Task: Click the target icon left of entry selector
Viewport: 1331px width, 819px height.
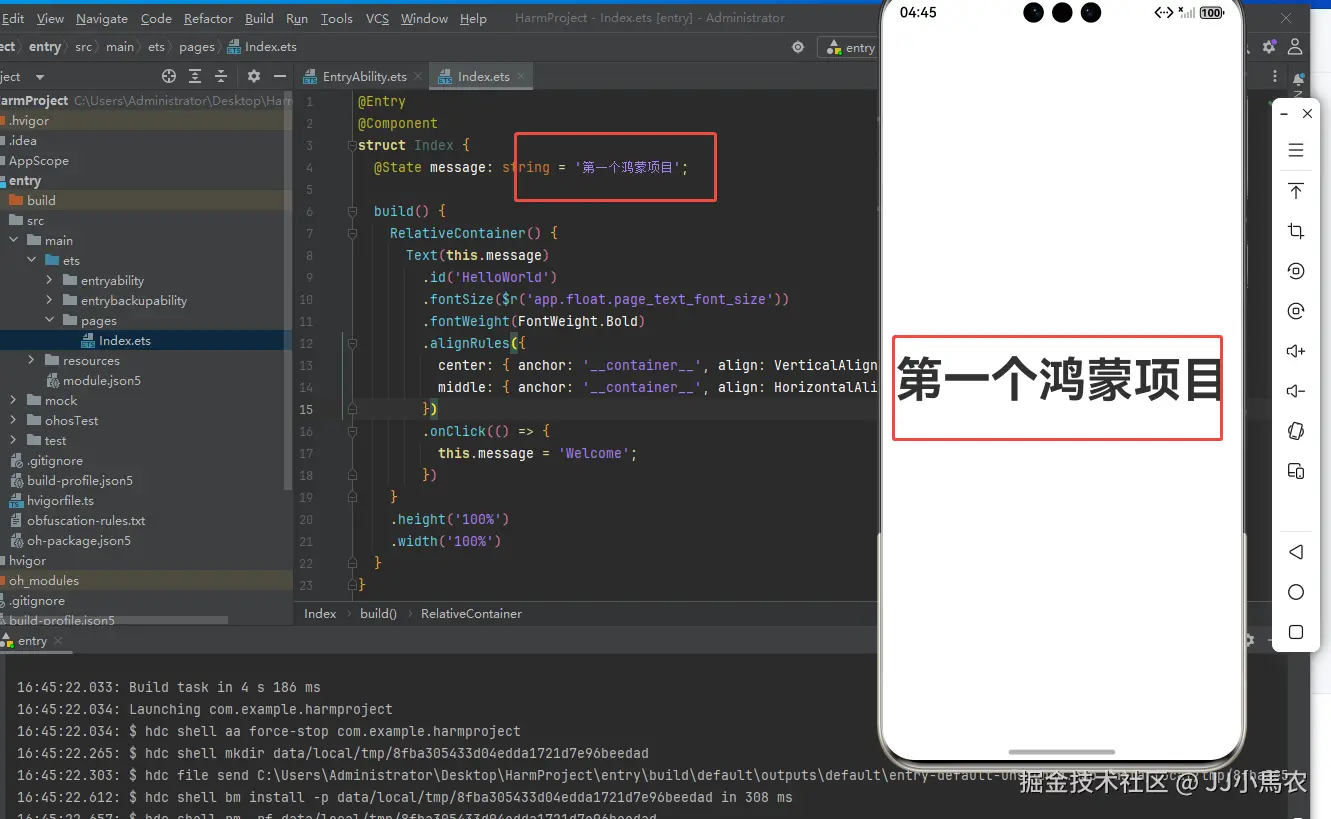Action: (x=797, y=47)
